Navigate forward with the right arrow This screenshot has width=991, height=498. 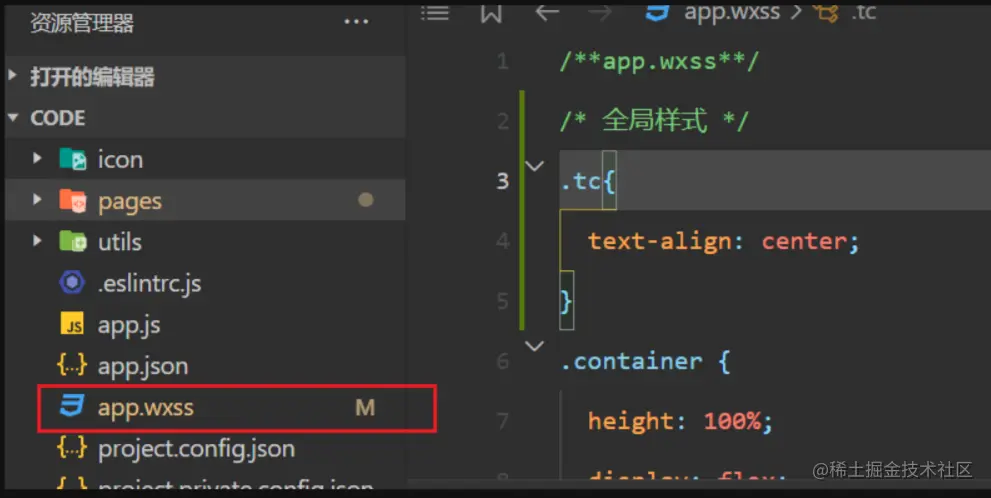pyautogui.click(x=600, y=12)
